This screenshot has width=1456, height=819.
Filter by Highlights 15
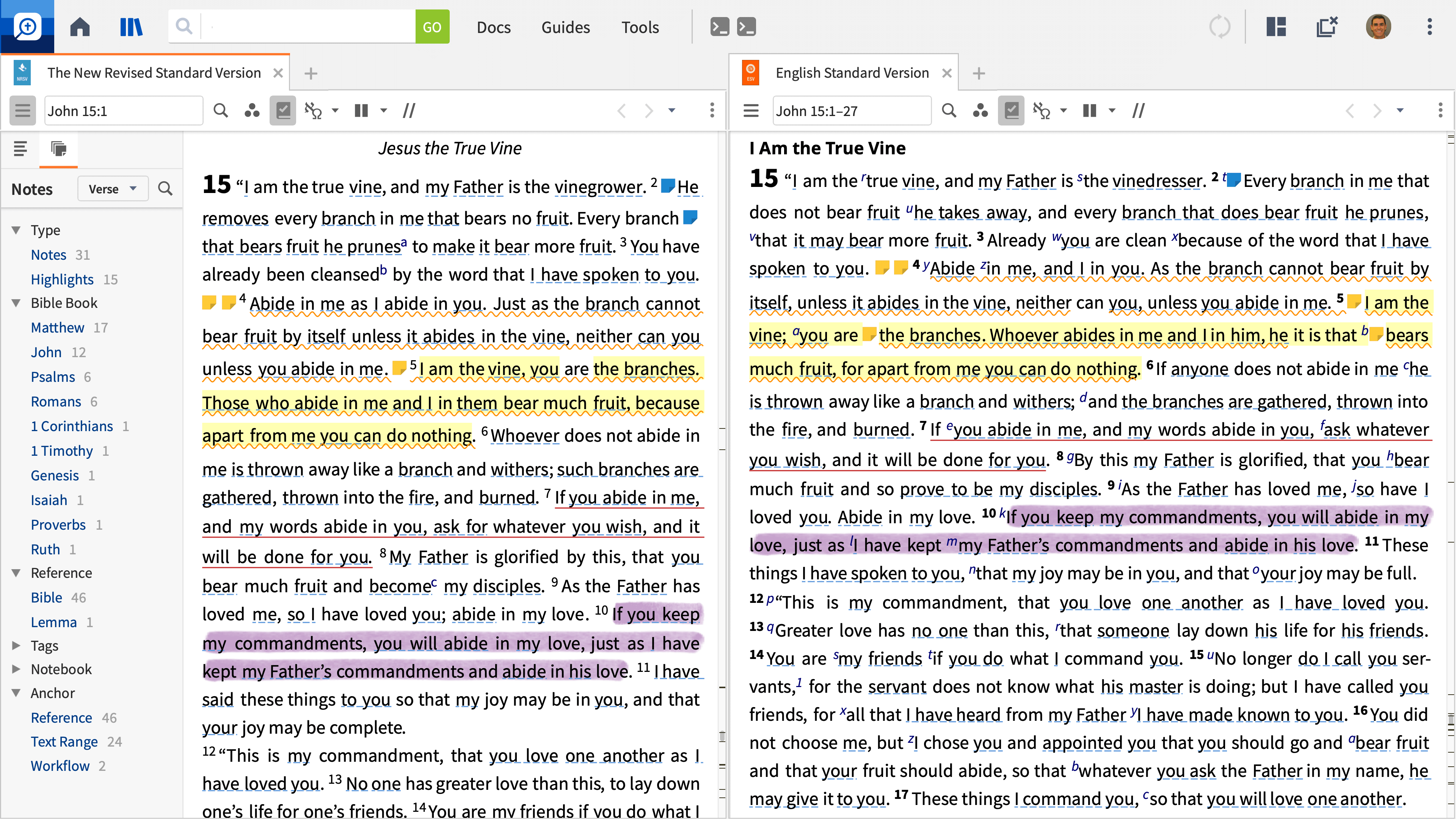pyautogui.click(x=74, y=279)
